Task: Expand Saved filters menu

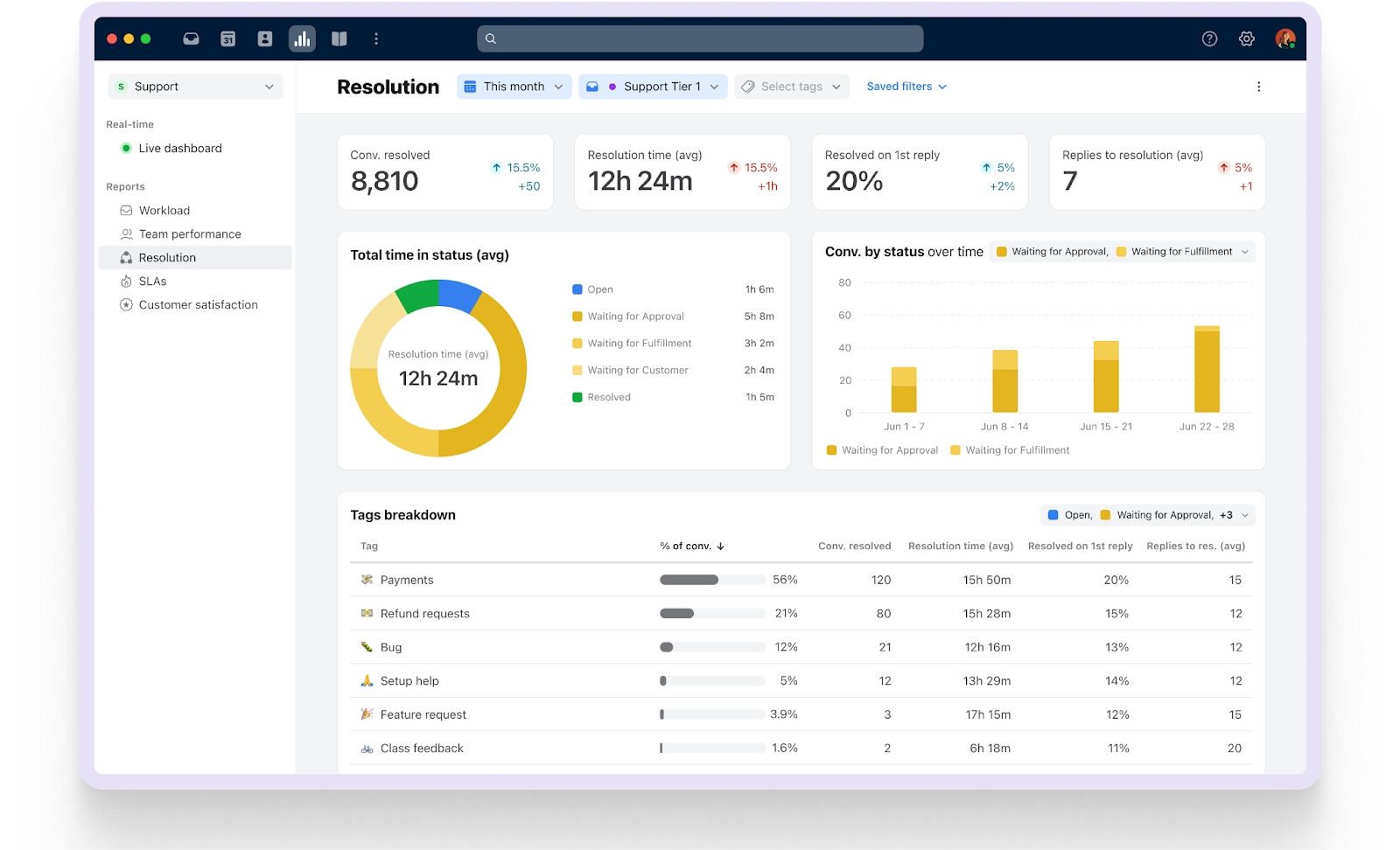Action: [906, 87]
